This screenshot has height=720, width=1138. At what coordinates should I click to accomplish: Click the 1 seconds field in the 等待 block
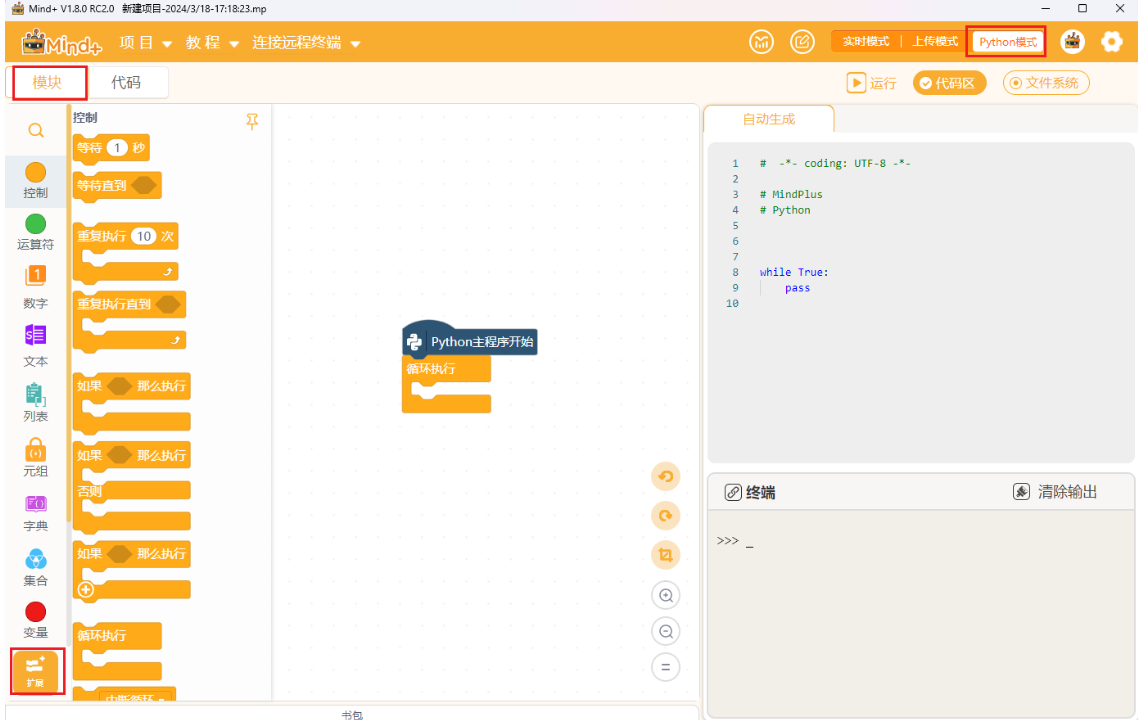point(117,148)
